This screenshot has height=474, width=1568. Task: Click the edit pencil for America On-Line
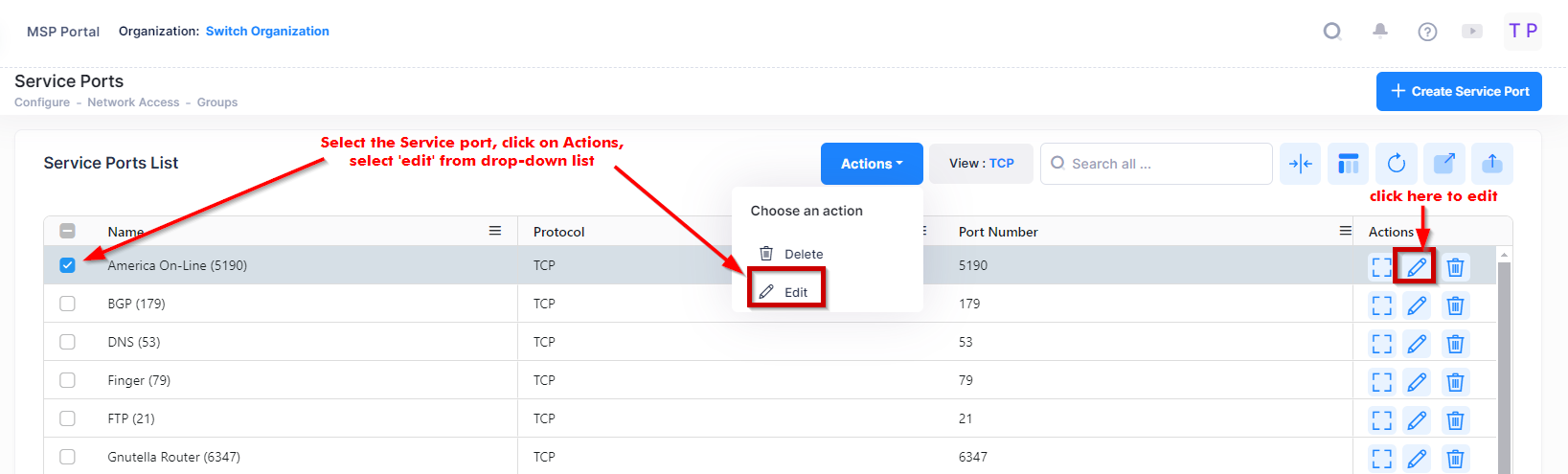1417,267
